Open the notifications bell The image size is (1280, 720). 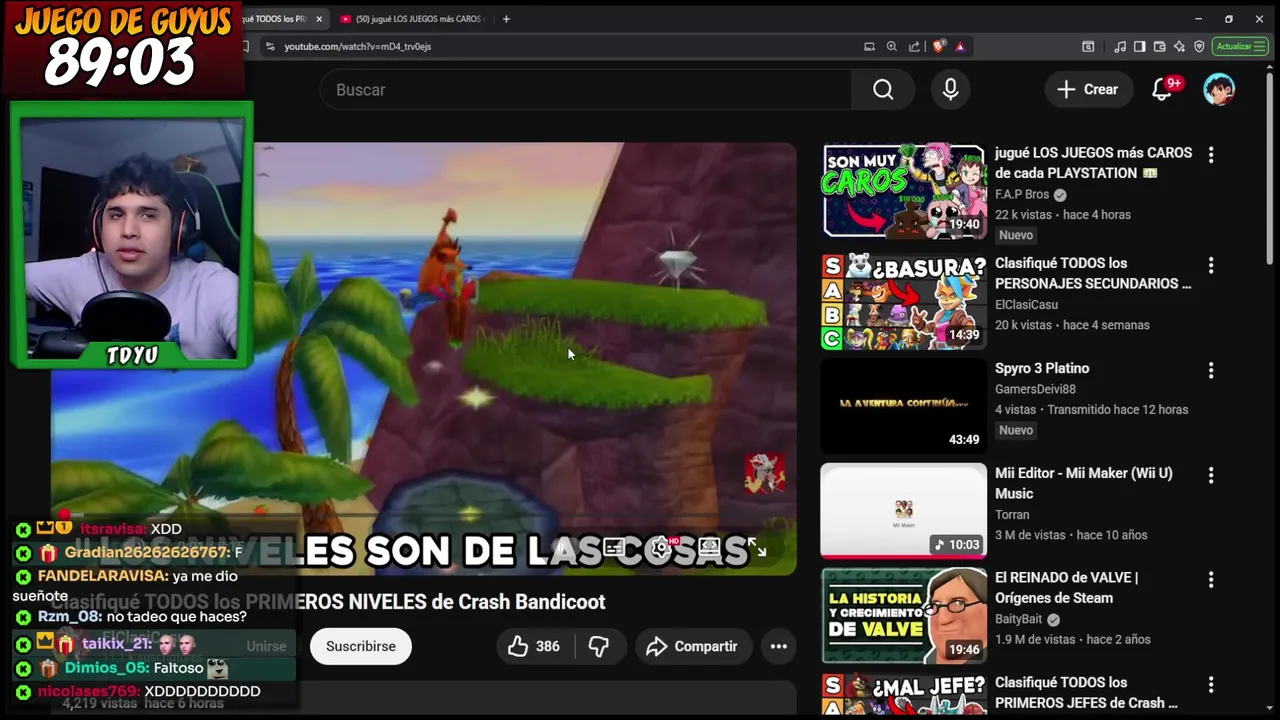coord(1161,90)
